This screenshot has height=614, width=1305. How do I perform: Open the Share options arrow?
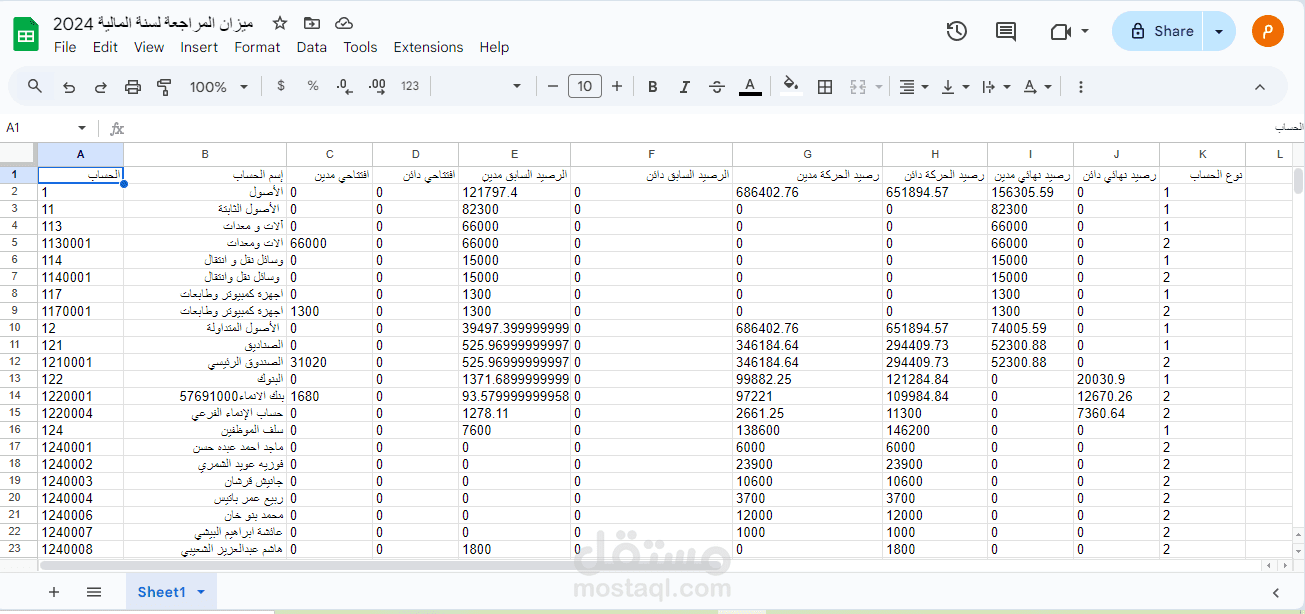pyautogui.click(x=1219, y=31)
